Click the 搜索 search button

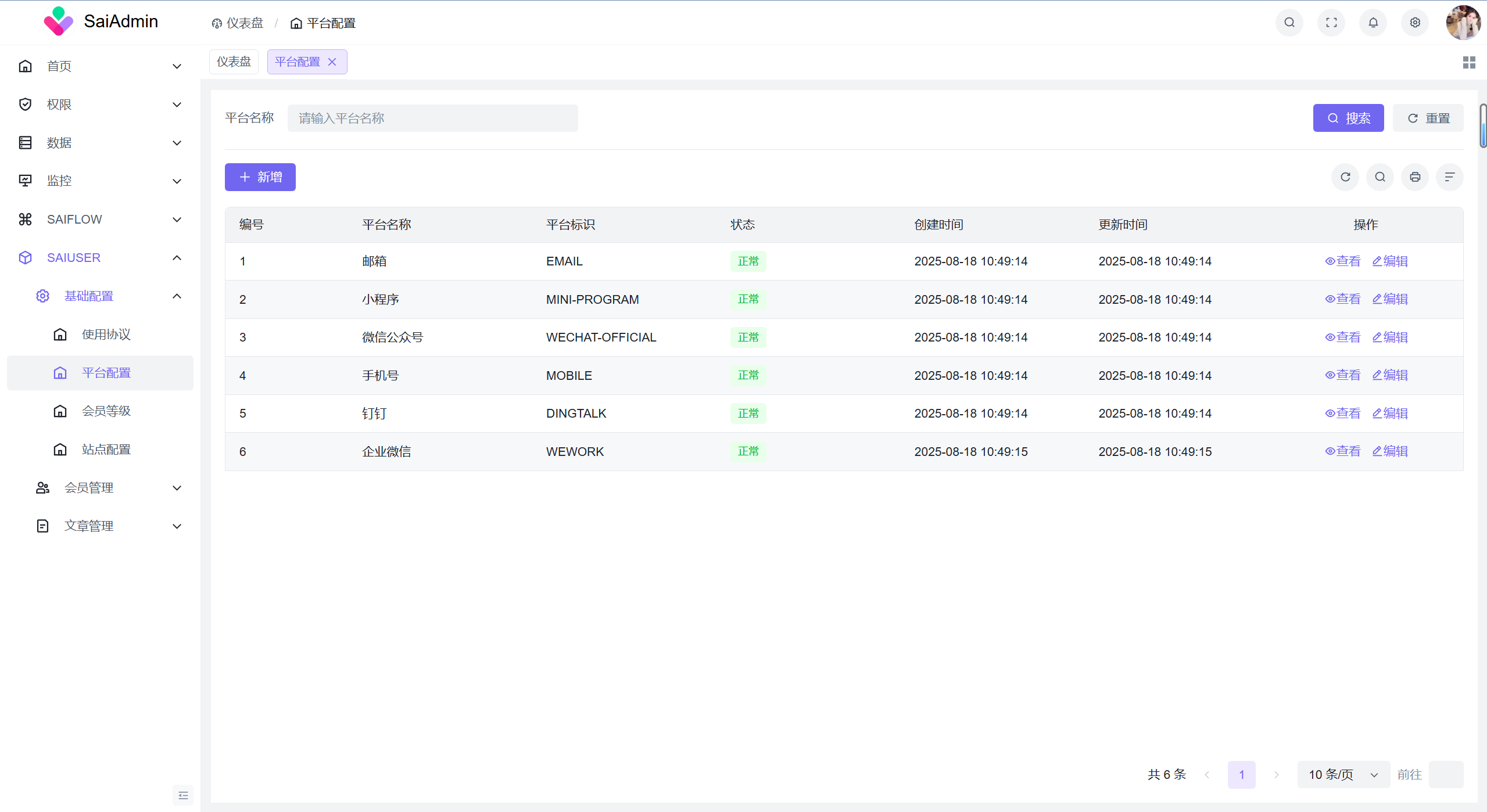pyautogui.click(x=1348, y=118)
